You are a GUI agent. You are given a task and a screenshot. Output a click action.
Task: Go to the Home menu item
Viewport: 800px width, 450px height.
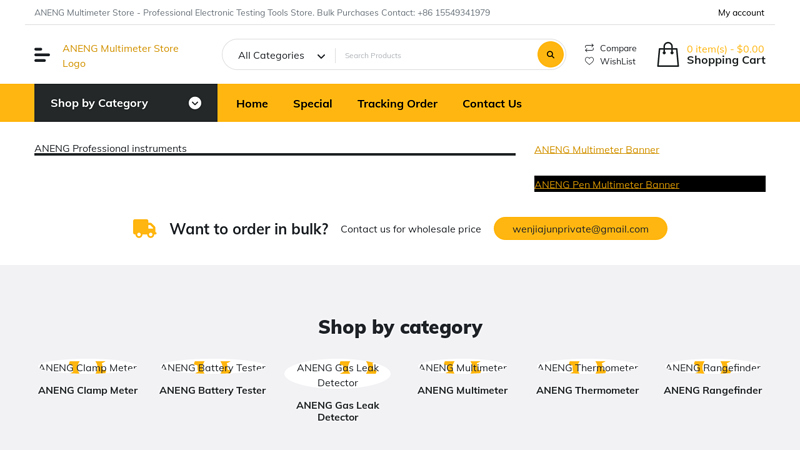252,104
